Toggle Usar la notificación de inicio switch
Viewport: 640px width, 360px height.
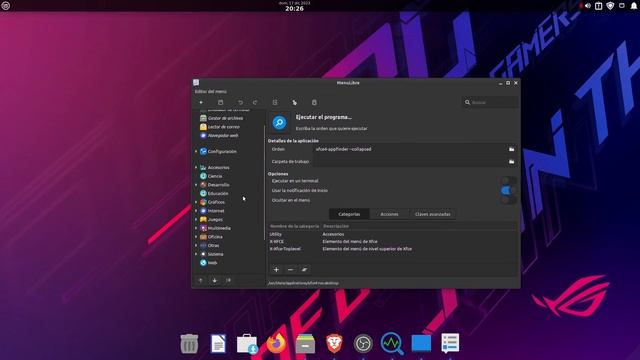(509, 190)
